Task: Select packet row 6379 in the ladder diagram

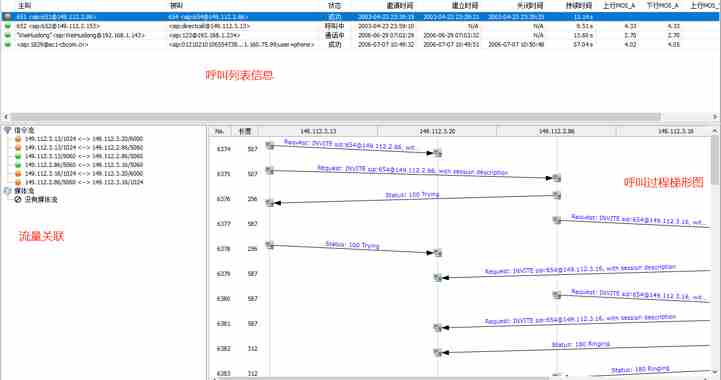Action: tap(460, 274)
